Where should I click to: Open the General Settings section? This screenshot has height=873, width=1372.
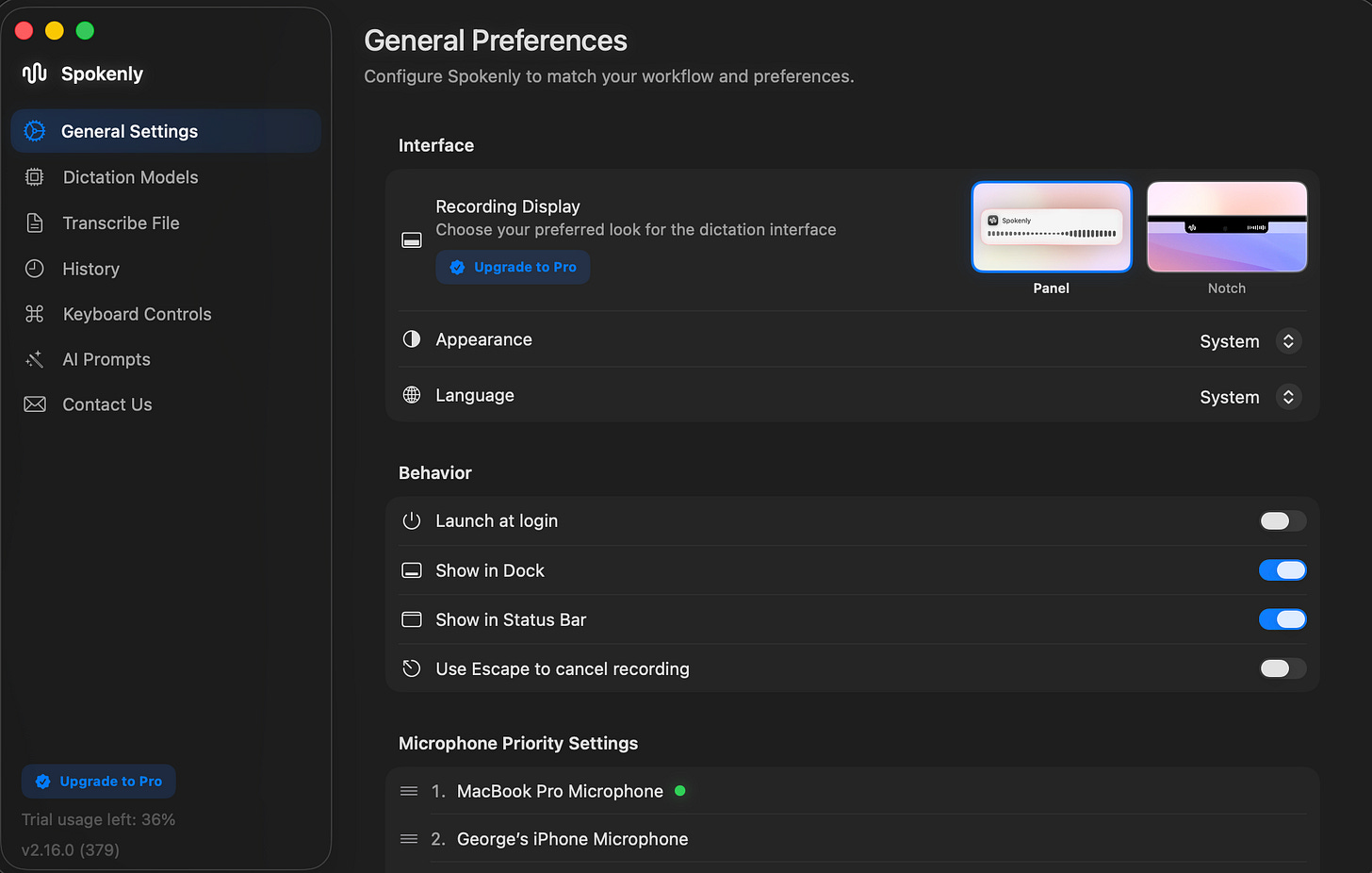click(x=166, y=131)
